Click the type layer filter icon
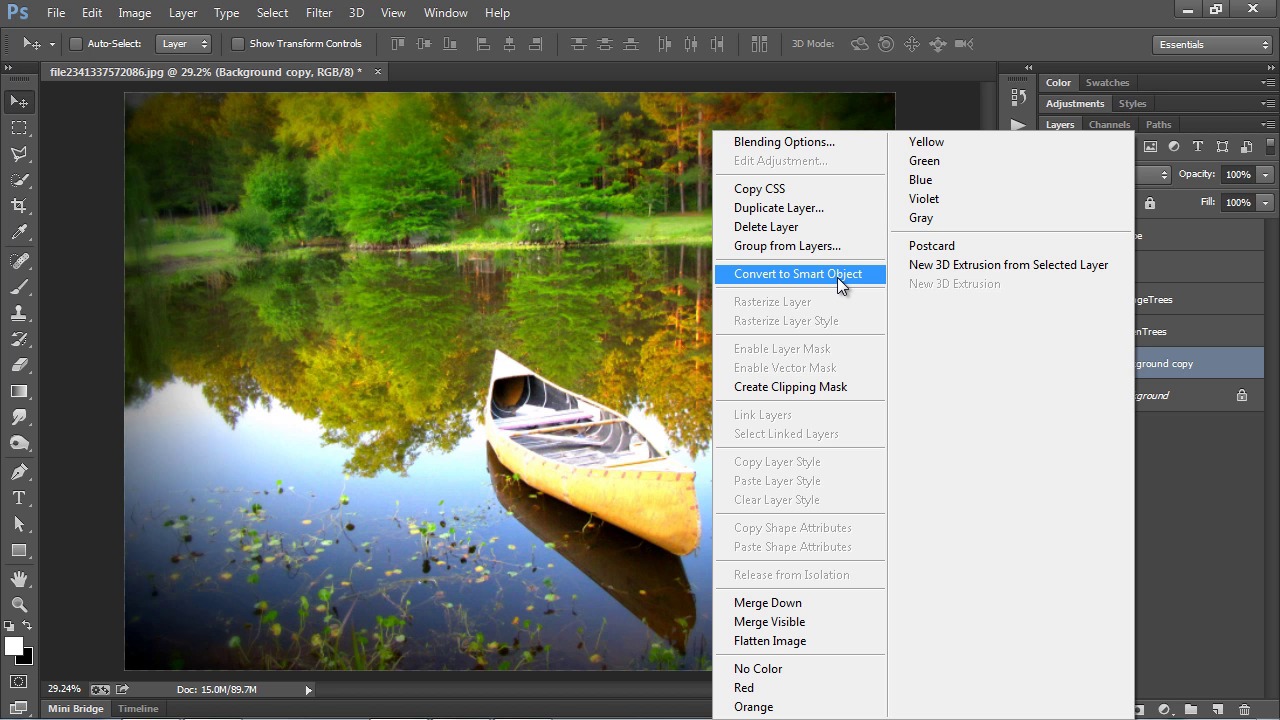The height and width of the screenshot is (720, 1280). pos(1198,147)
